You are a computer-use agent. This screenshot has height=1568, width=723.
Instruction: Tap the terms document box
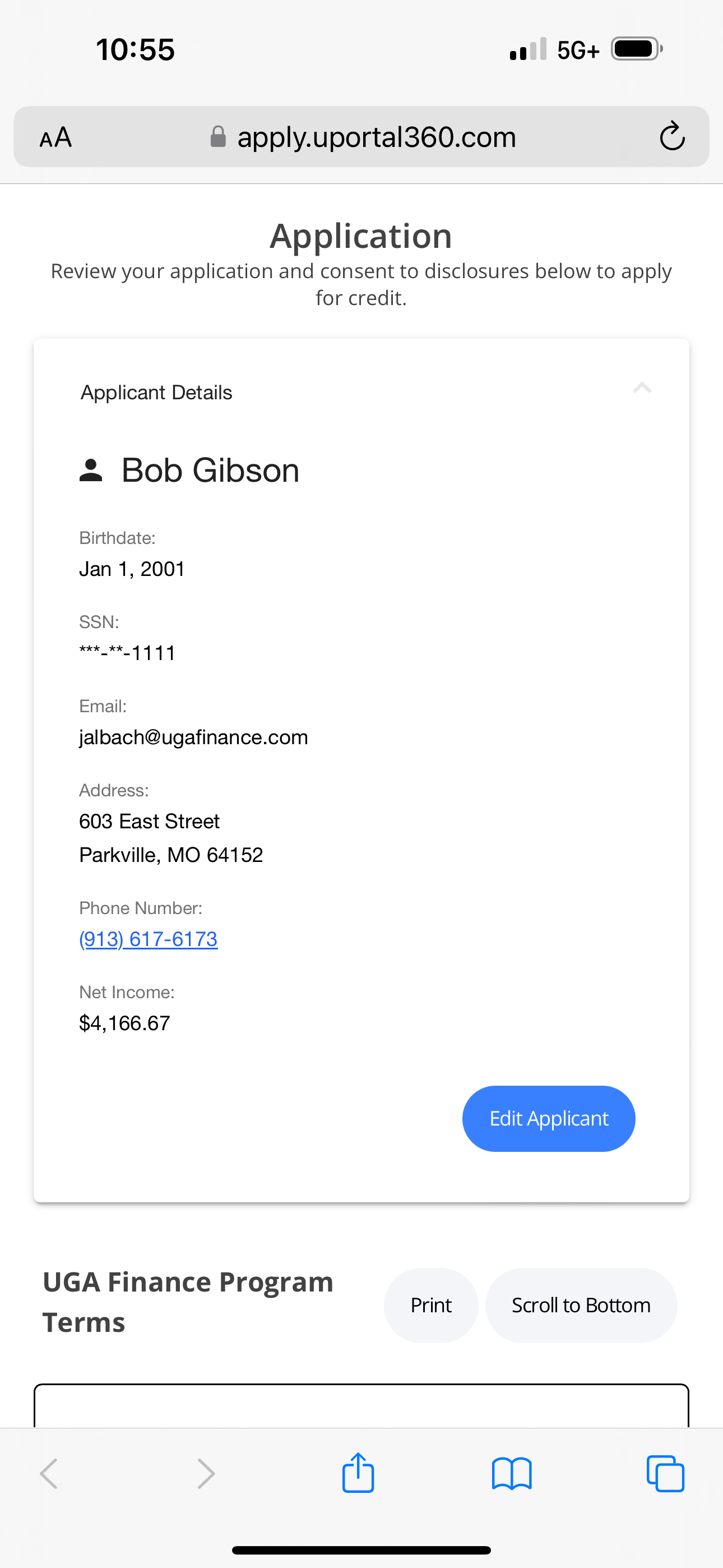[x=361, y=1406]
